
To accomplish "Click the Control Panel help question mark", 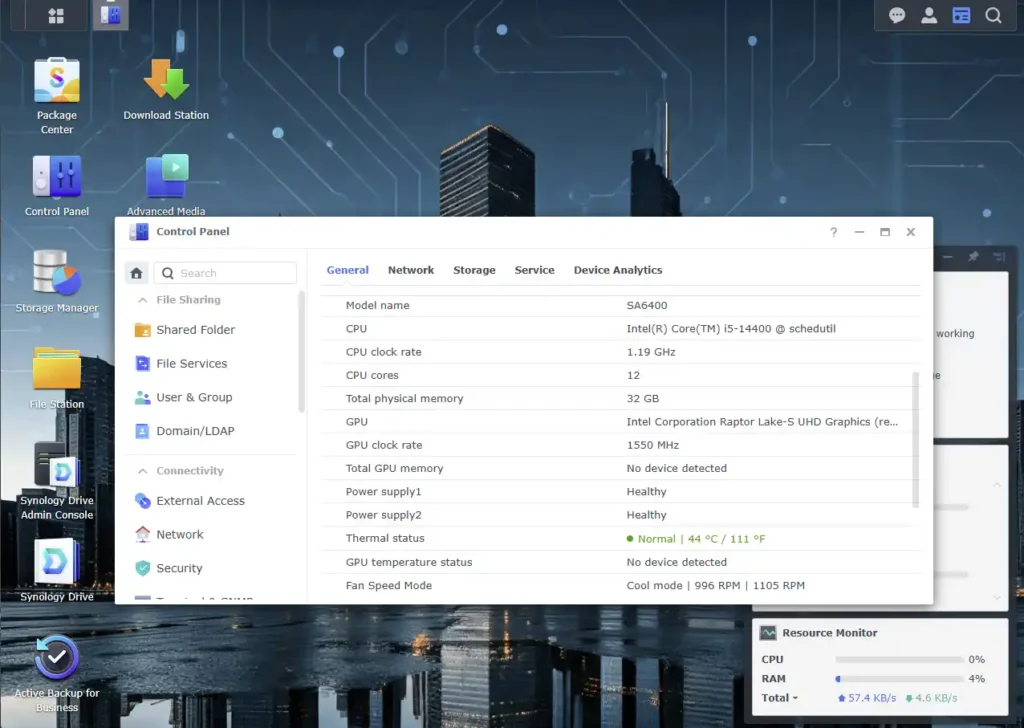I will [x=834, y=232].
